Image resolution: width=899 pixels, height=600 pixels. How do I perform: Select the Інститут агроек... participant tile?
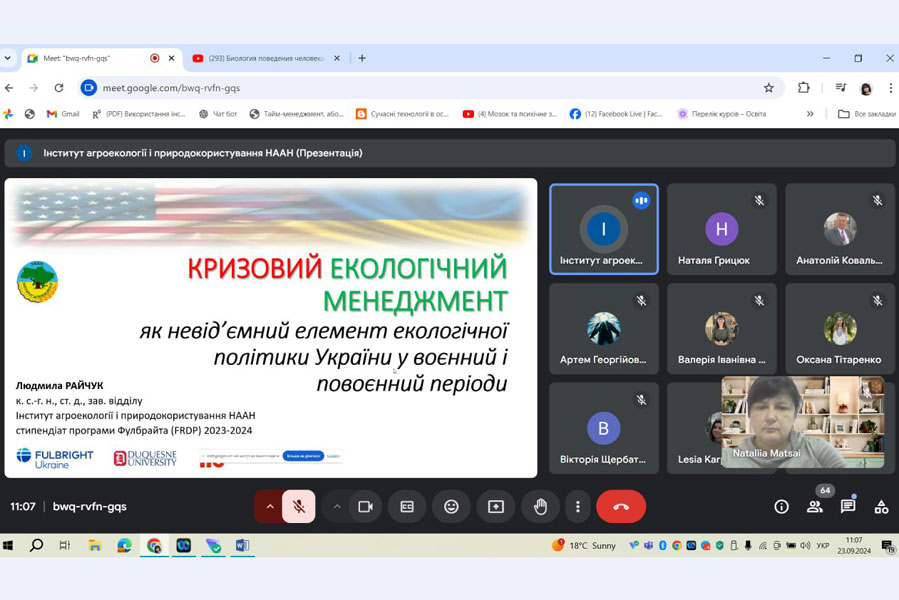point(603,229)
